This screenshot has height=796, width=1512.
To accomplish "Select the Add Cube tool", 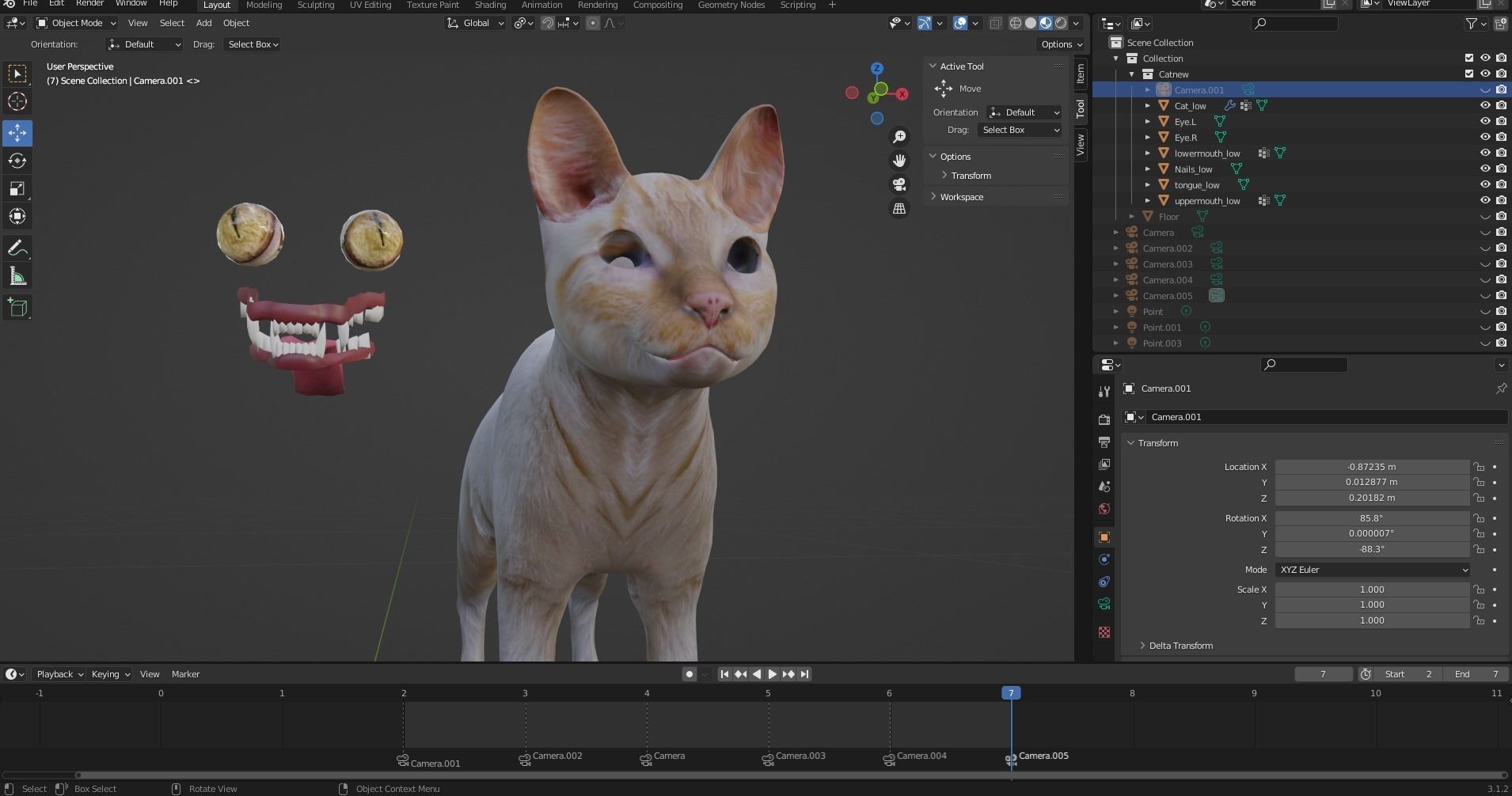I will (17, 308).
